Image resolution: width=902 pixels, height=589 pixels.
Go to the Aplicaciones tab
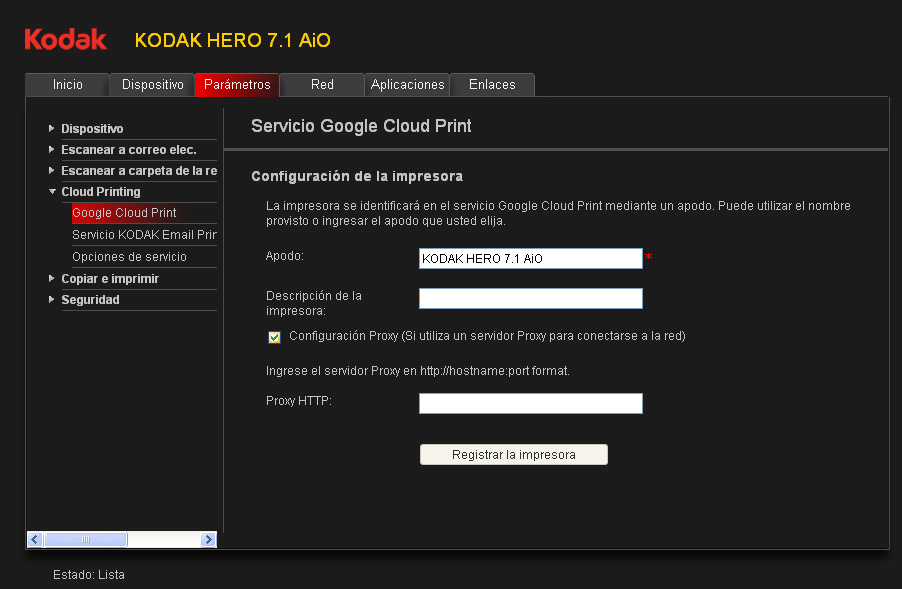click(x=407, y=85)
